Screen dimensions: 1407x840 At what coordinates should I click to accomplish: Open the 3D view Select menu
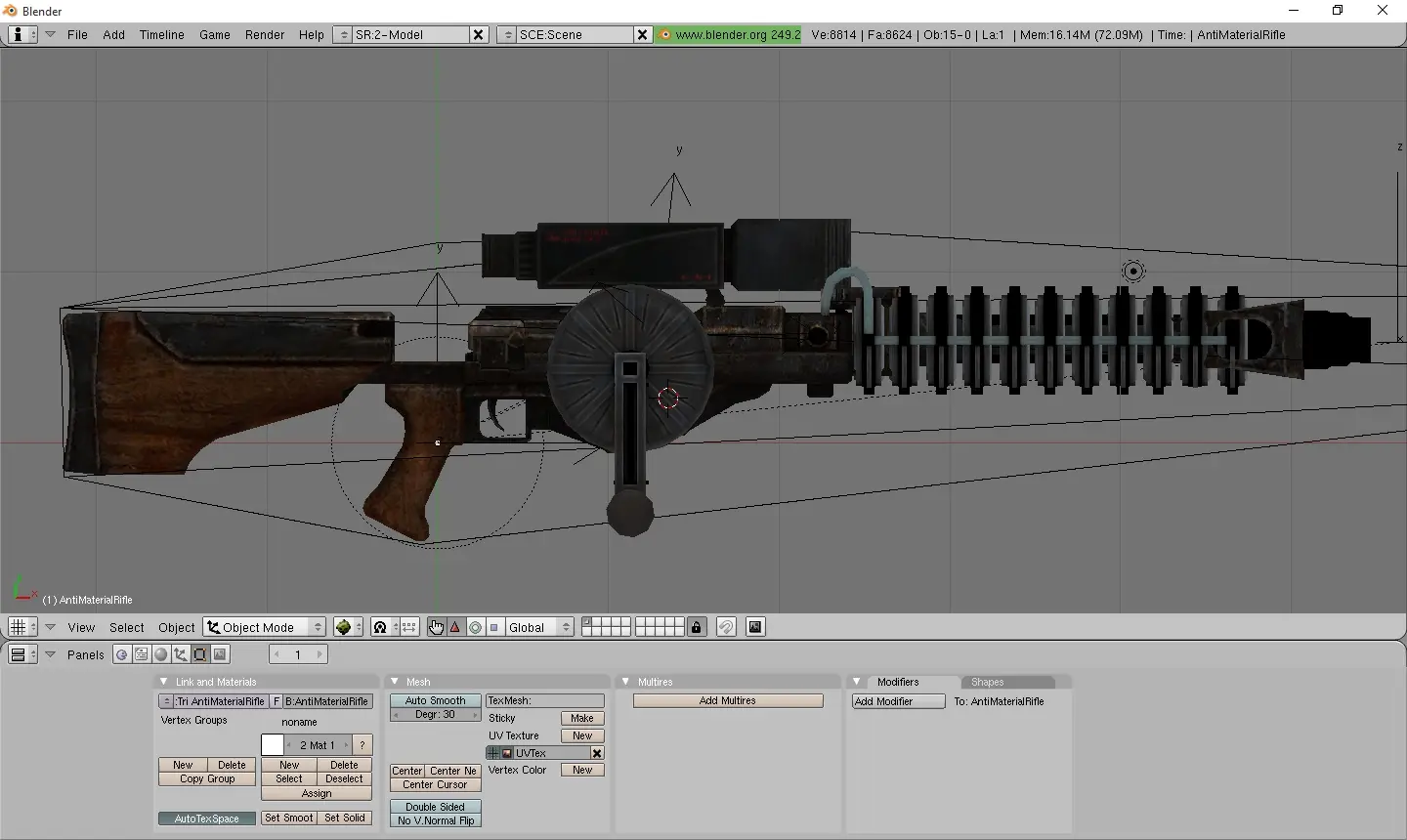(127, 627)
